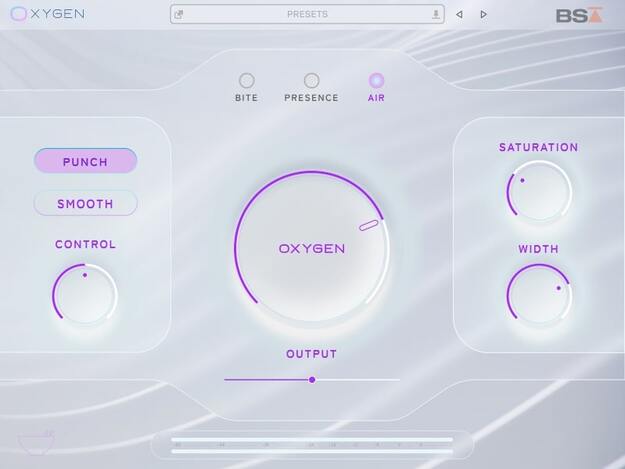This screenshot has height=469, width=625.
Task: Click the large Oxygen knob indicator
Action: click(x=368, y=225)
